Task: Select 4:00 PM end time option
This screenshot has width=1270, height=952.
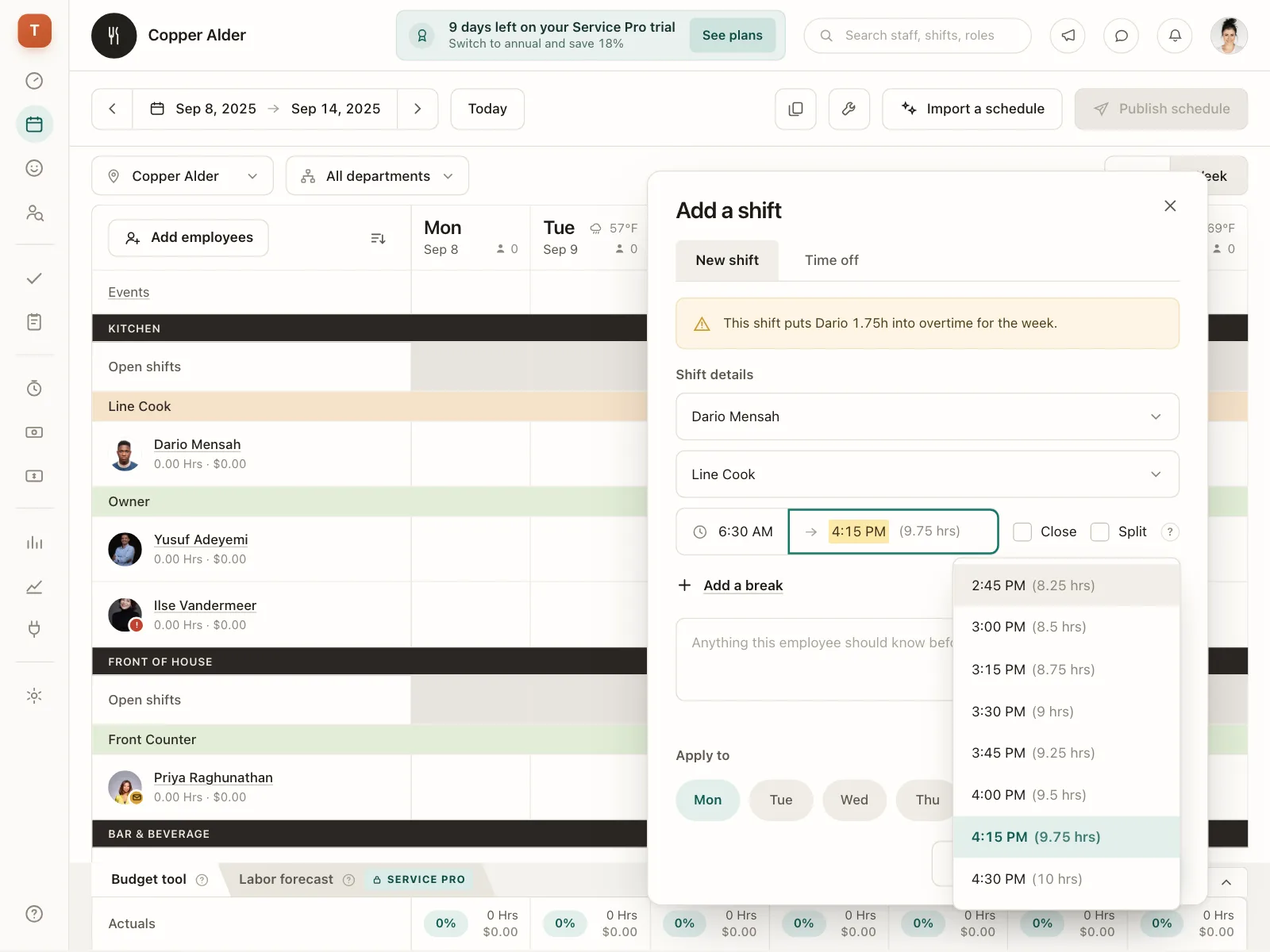Action: [1066, 795]
